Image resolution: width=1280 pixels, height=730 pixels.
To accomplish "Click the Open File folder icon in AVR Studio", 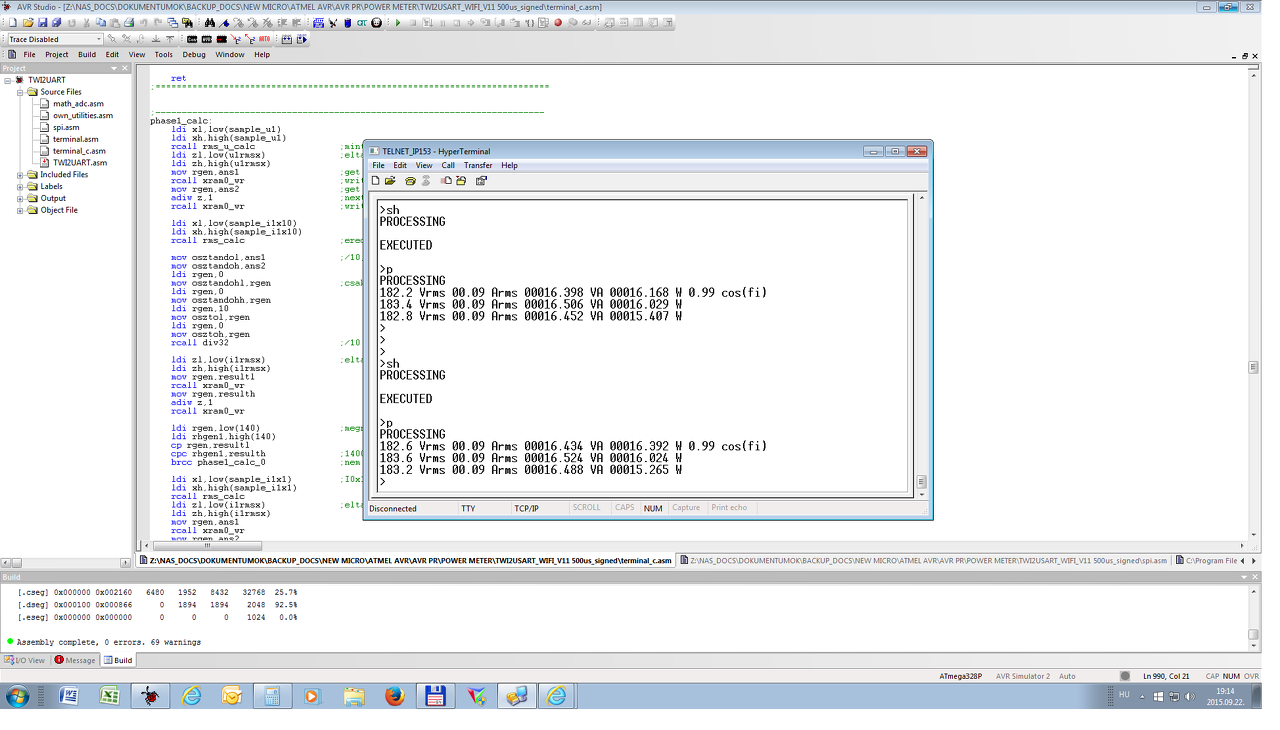I will point(27,23).
